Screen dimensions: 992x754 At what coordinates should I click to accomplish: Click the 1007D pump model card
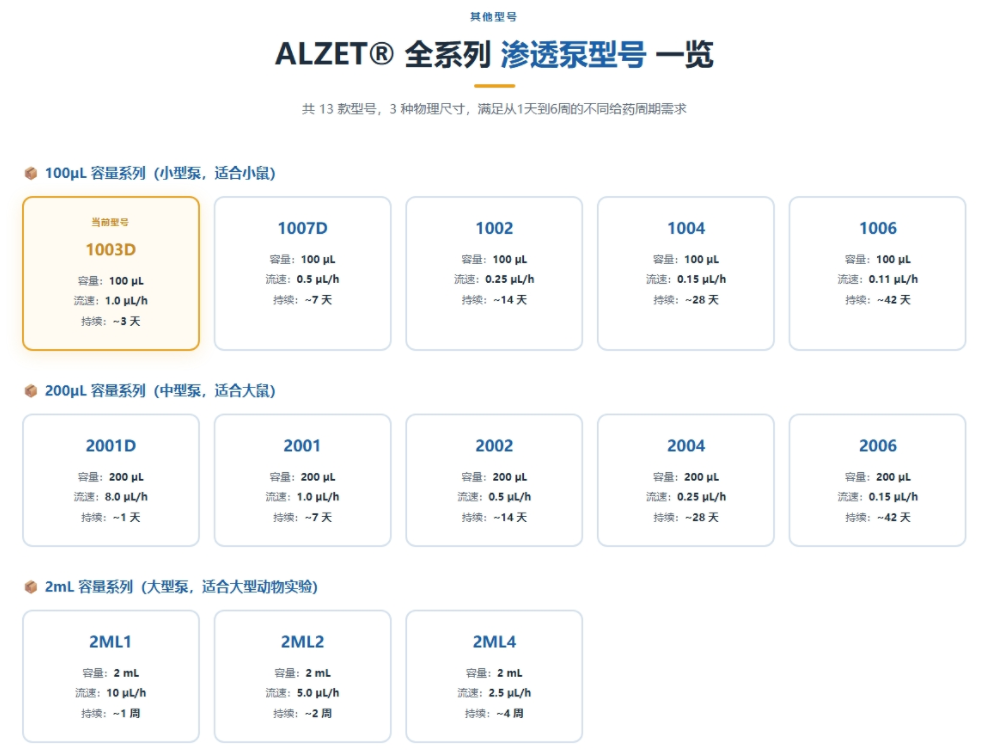(x=302, y=271)
